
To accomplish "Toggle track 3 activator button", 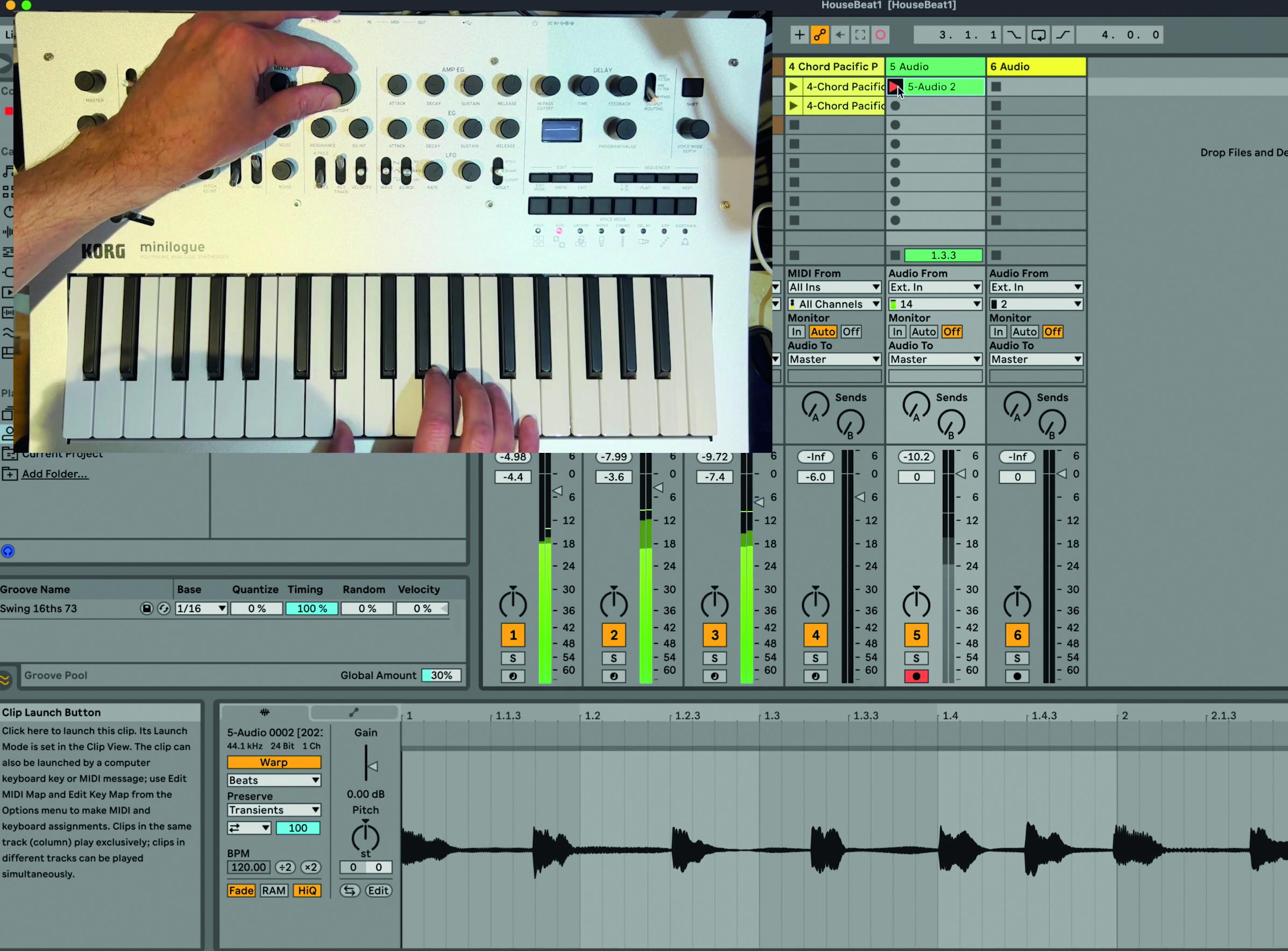I will [714, 636].
